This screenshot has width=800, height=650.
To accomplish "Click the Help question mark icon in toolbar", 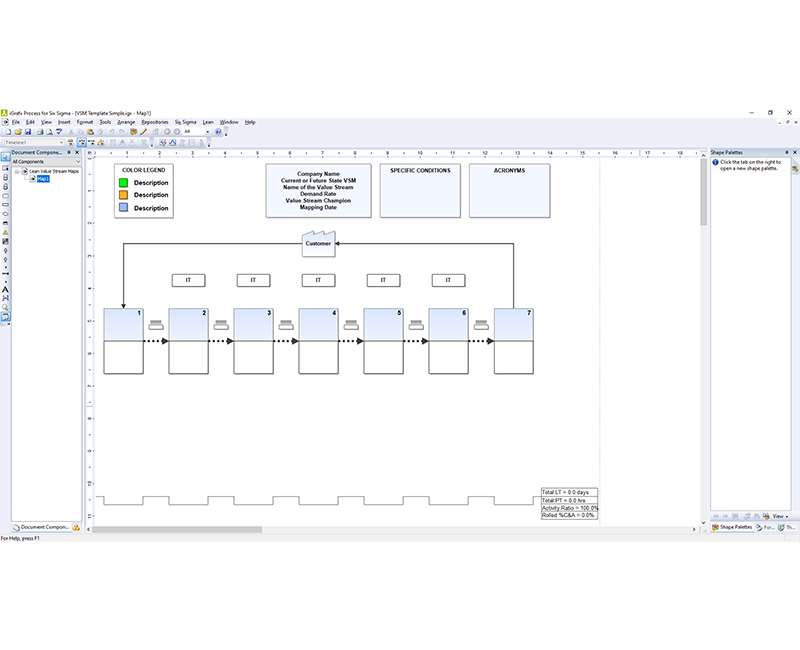I will tap(219, 132).
